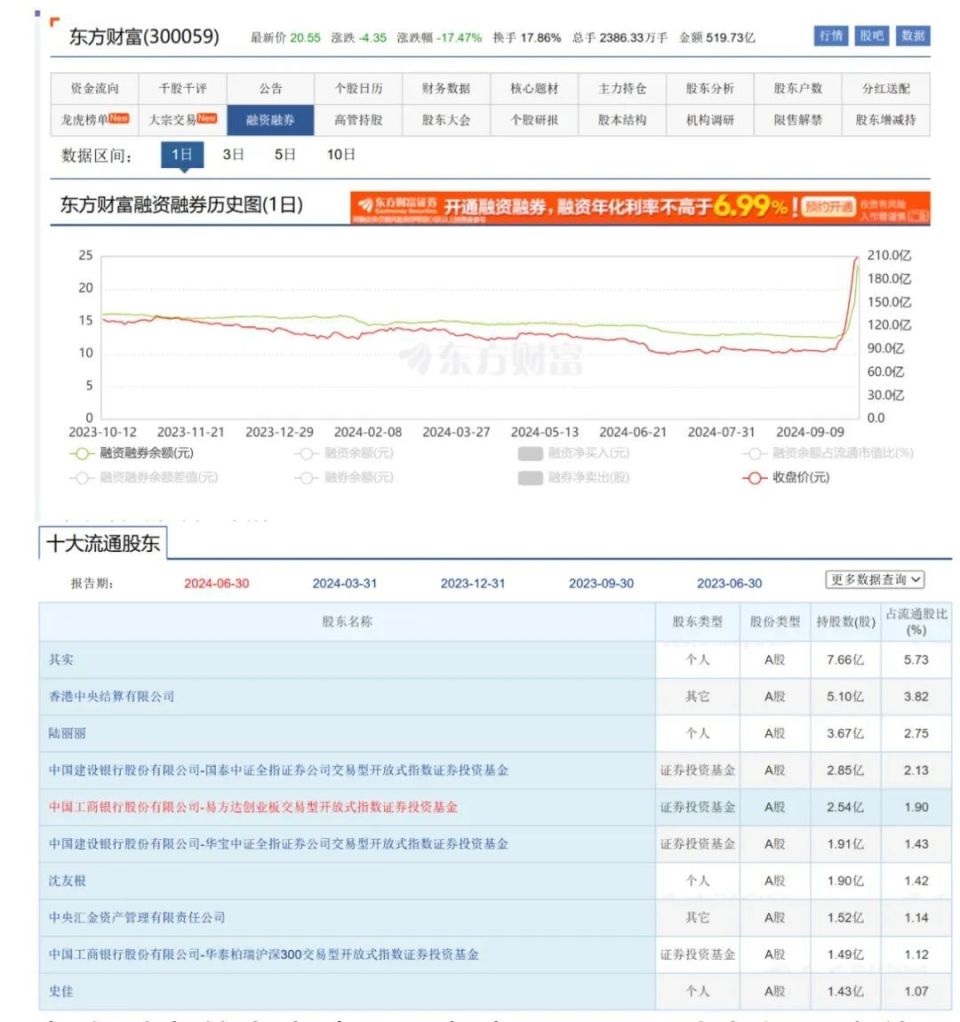Select the 1日 data range

(182, 155)
